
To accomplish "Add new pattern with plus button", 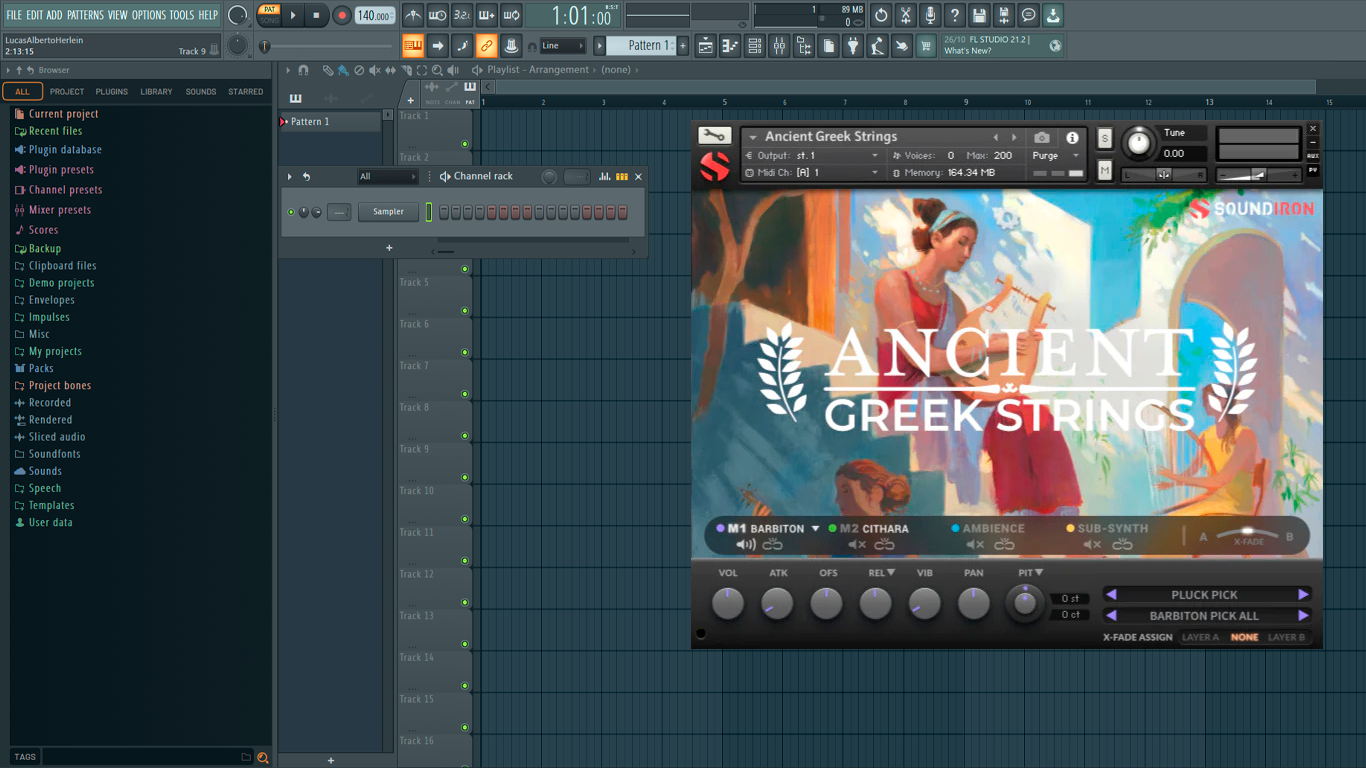I will tap(683, 46).
